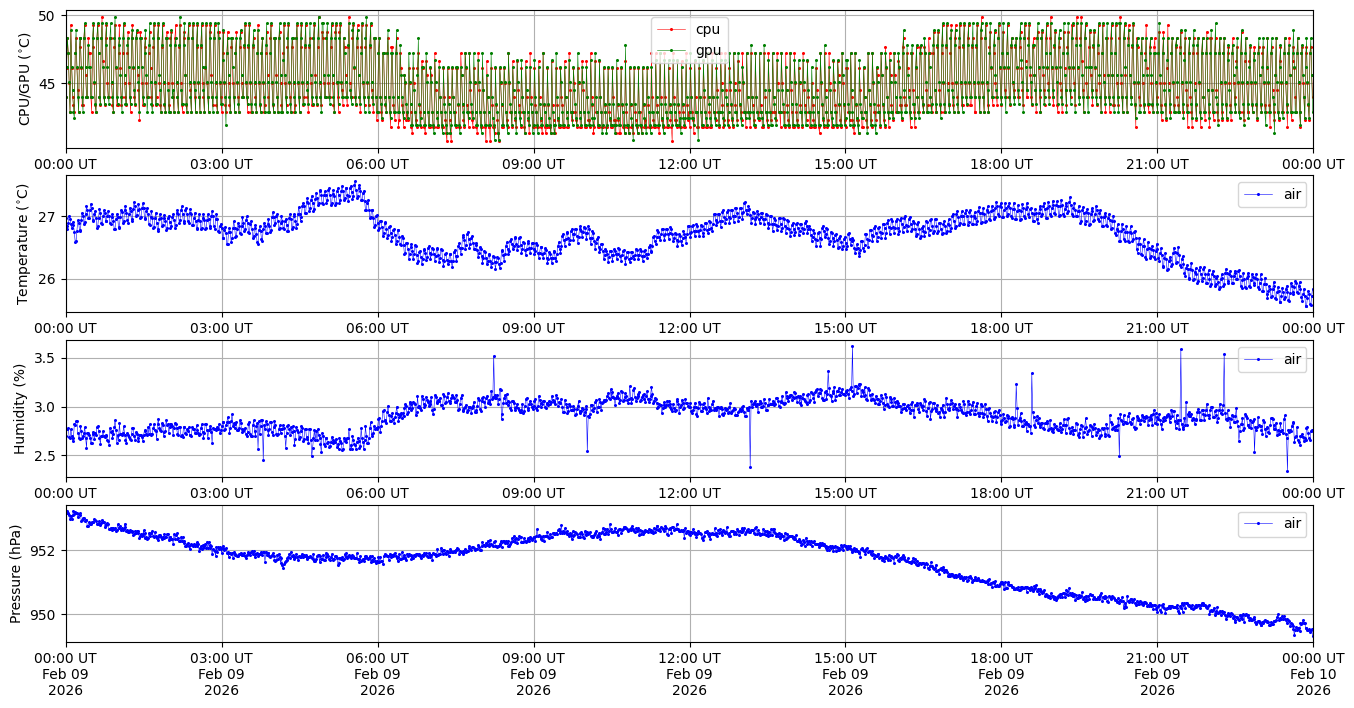Select the Pressure (hPa) y-axis label
The width and height of the screenshot is (1354, 708).
click(16, 574)
